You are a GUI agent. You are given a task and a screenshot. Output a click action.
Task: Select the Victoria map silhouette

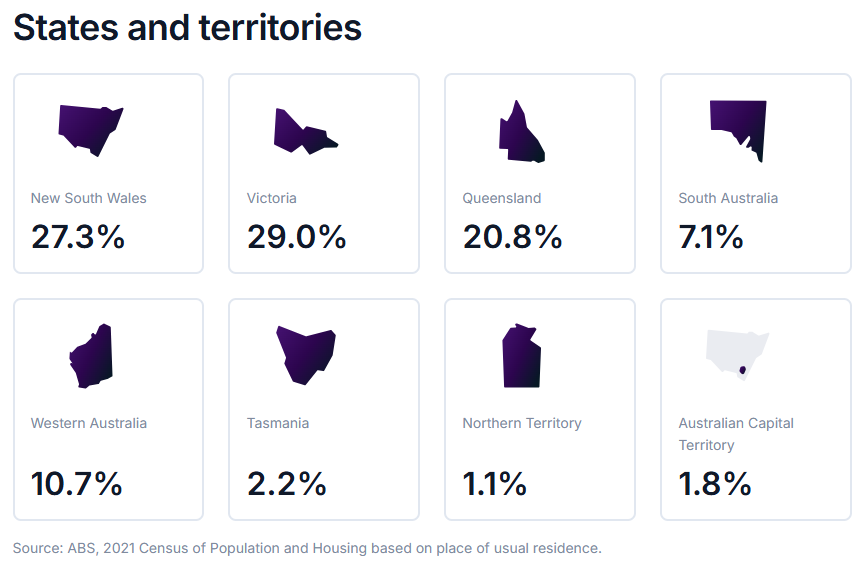(x=302, y=132)
